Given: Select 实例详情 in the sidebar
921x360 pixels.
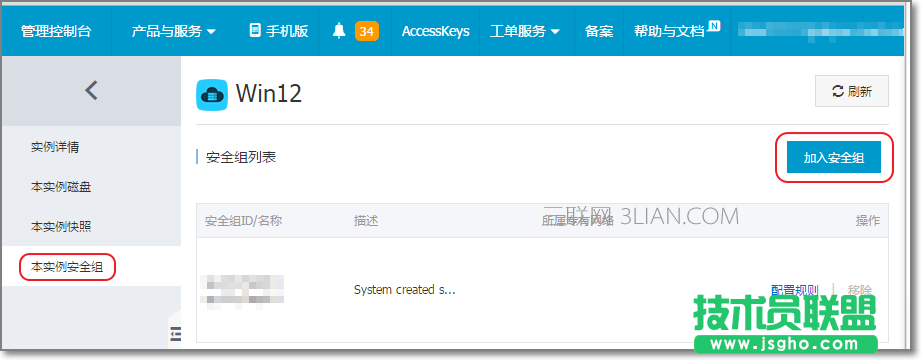Looking at the screenshot, I should pyautogui.click(x=55, y=147).
